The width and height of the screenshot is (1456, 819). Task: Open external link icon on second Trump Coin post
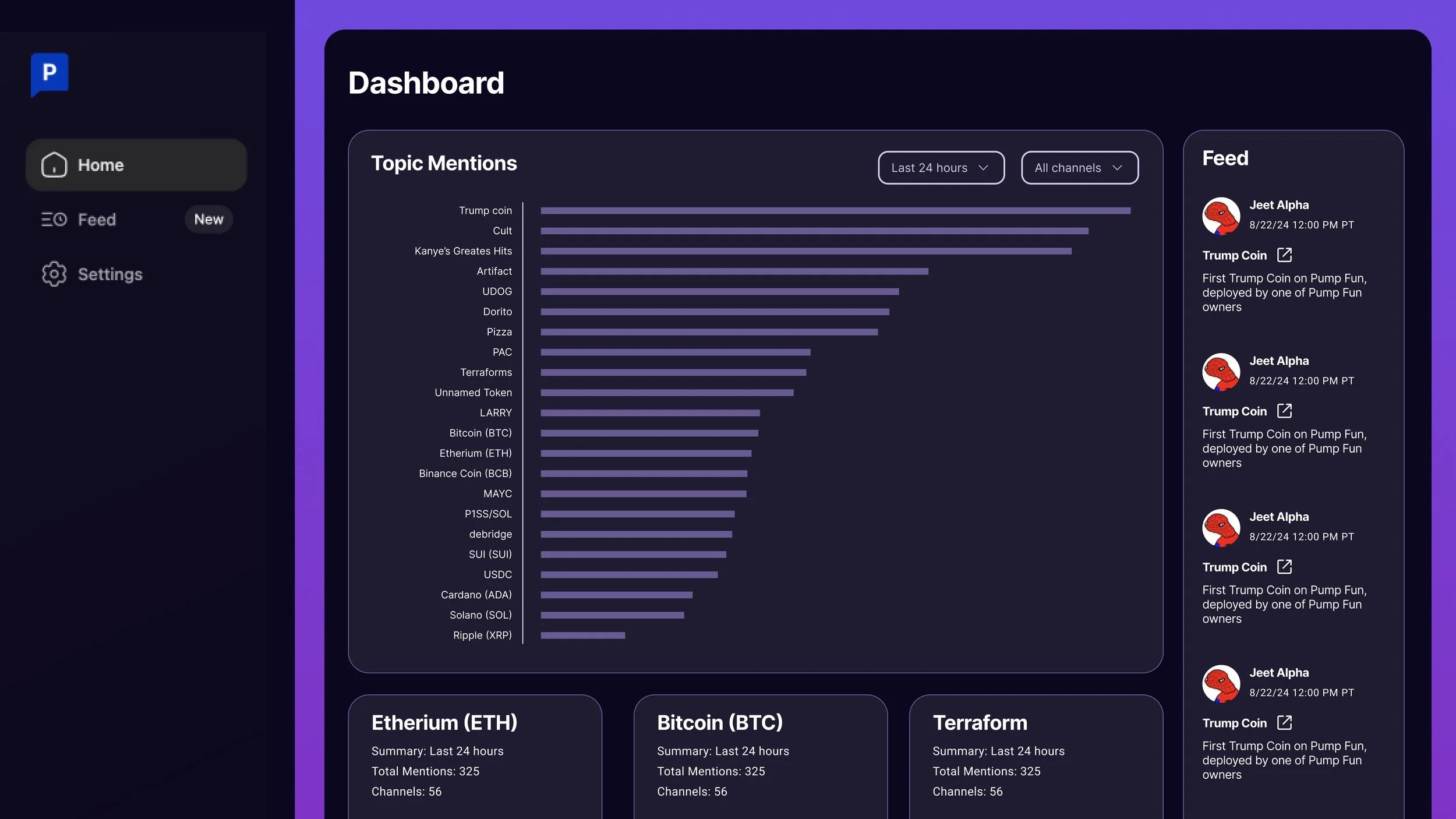pyautogui.click(x=1284, y=411)
